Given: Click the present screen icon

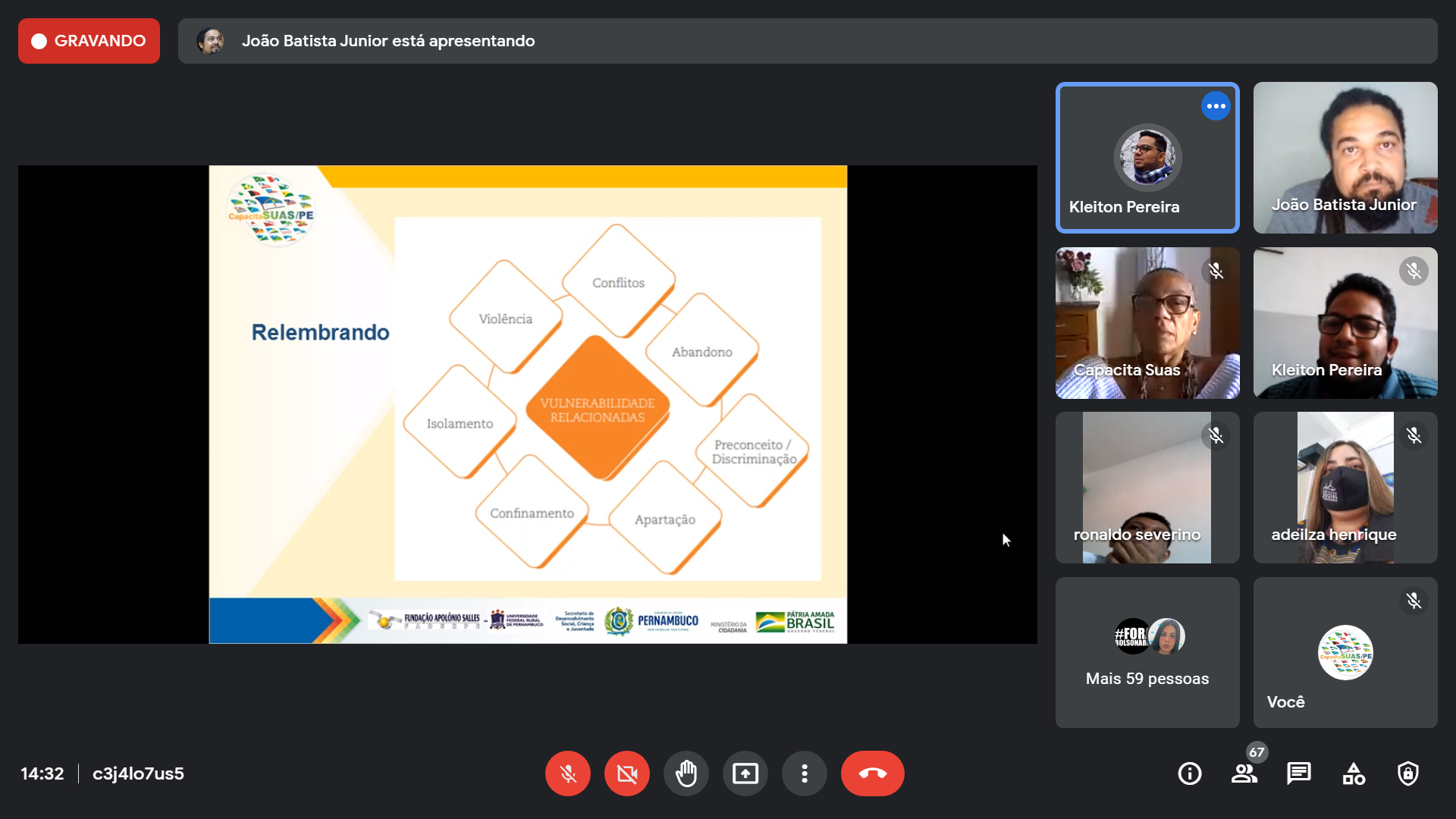Looking at the screenshot, I should (x=745, y=773).
